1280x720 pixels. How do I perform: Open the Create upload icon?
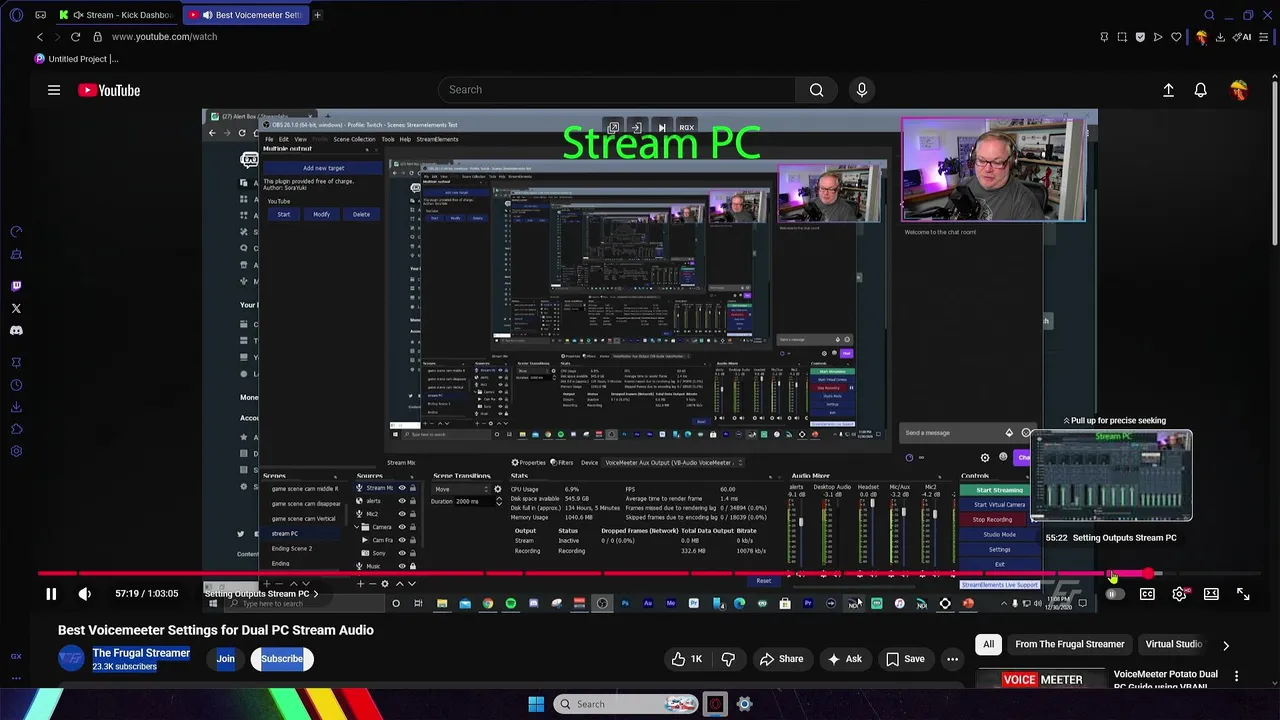click(x=1168, y=90)
